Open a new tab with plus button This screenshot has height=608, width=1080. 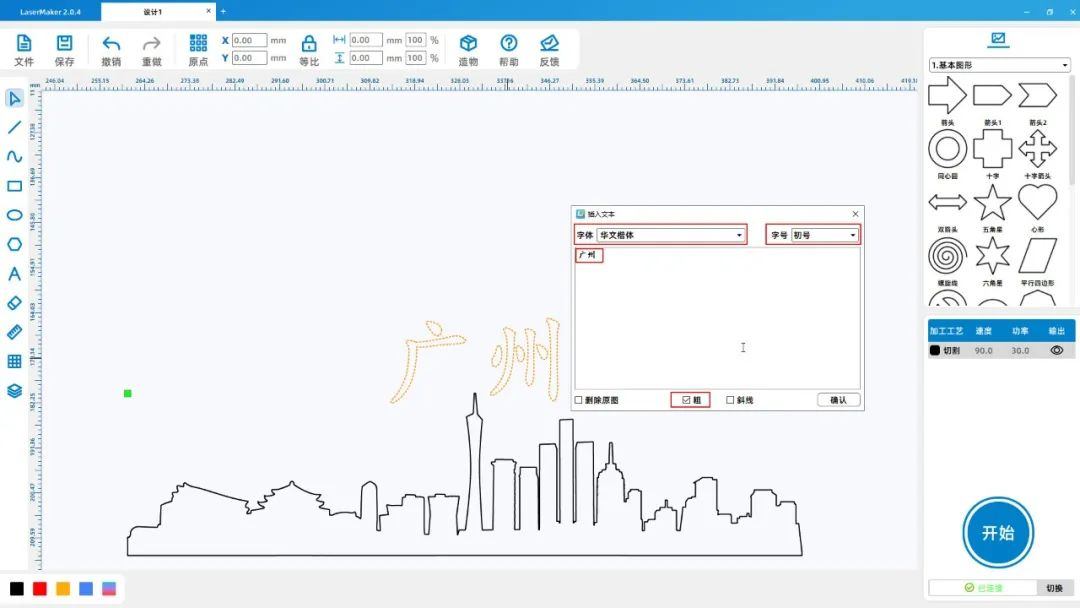[223, 12]
